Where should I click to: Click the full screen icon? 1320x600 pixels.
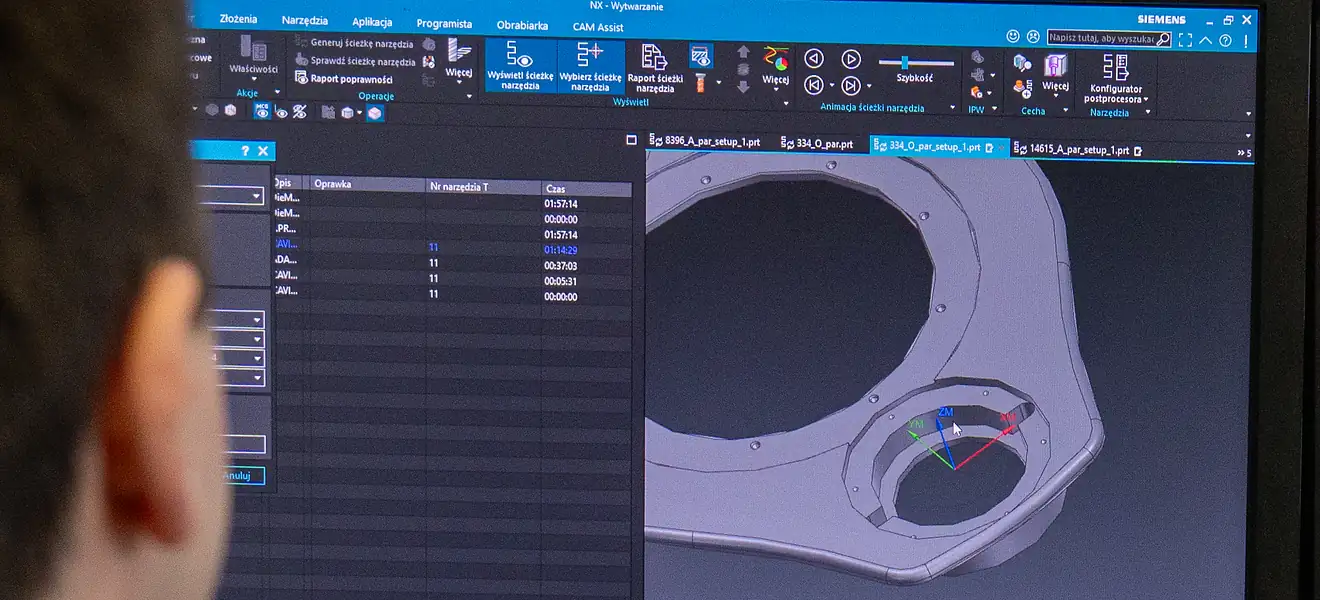tap(1185, 40)
